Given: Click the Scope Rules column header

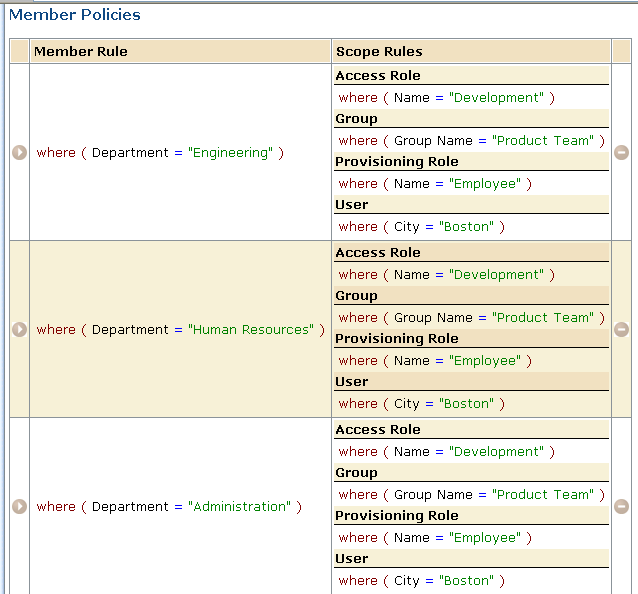Looking at the screenshot, I should click(379, 51).
